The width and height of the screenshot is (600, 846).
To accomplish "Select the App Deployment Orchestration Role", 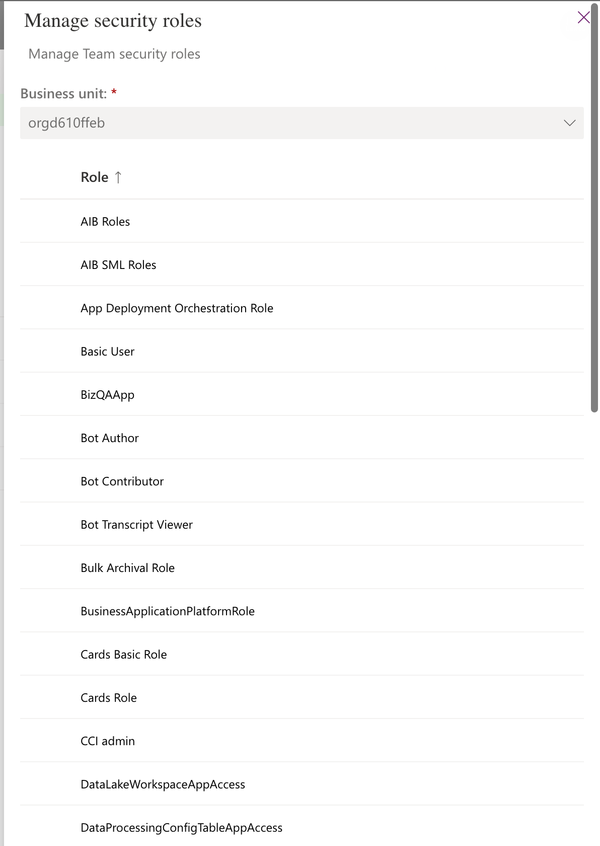I will (x=177, y=308).
